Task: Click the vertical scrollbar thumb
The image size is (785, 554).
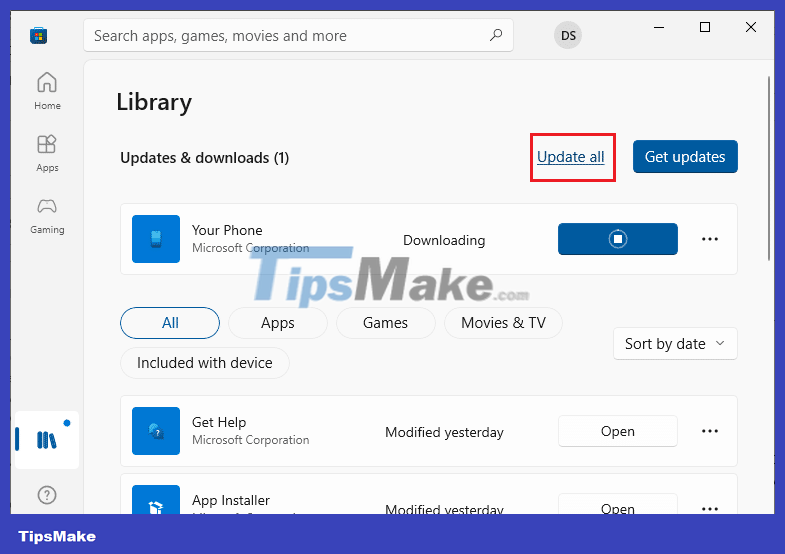Action: [x=769, y=168]
